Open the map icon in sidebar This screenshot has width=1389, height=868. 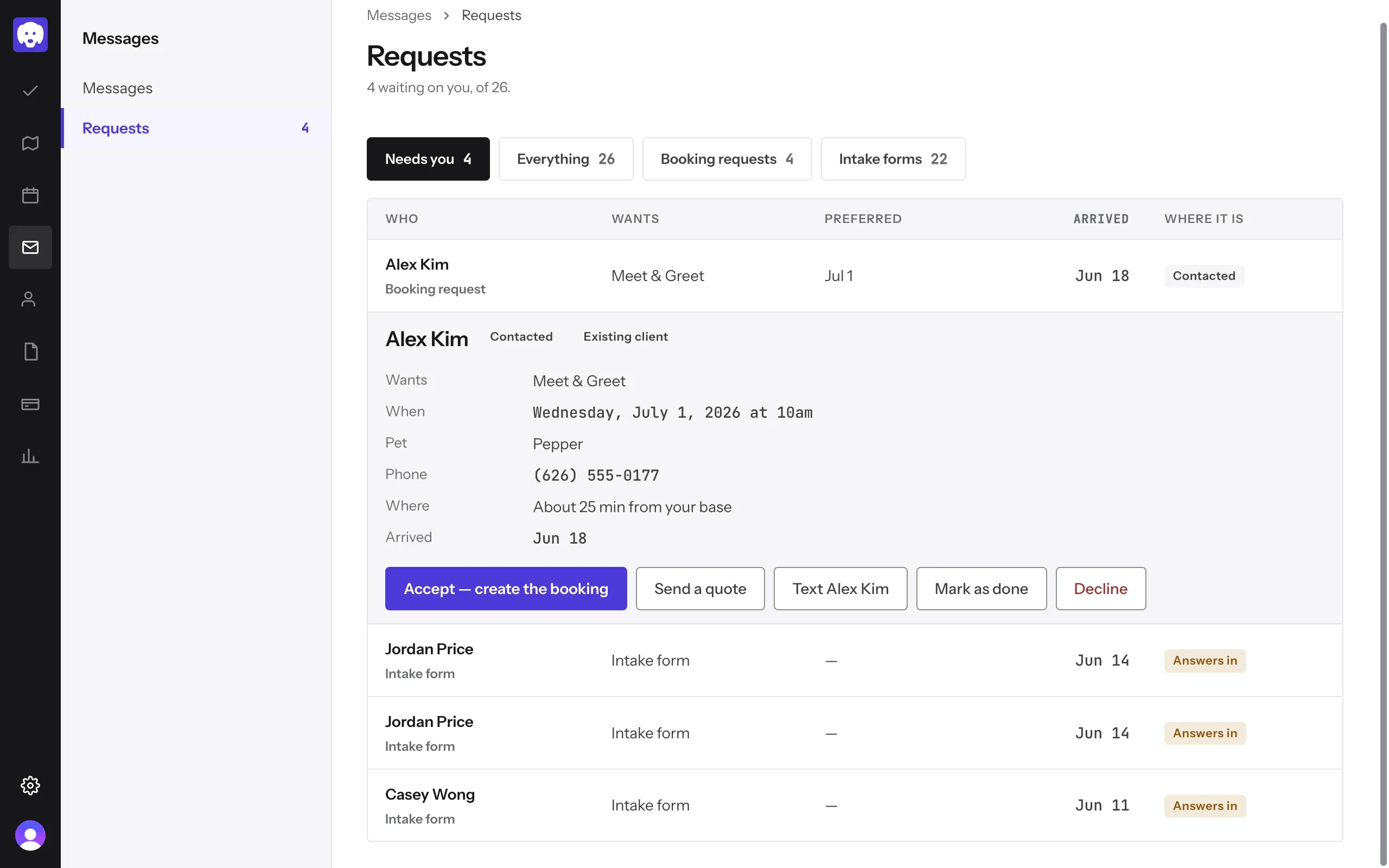[x=30, y=143]
